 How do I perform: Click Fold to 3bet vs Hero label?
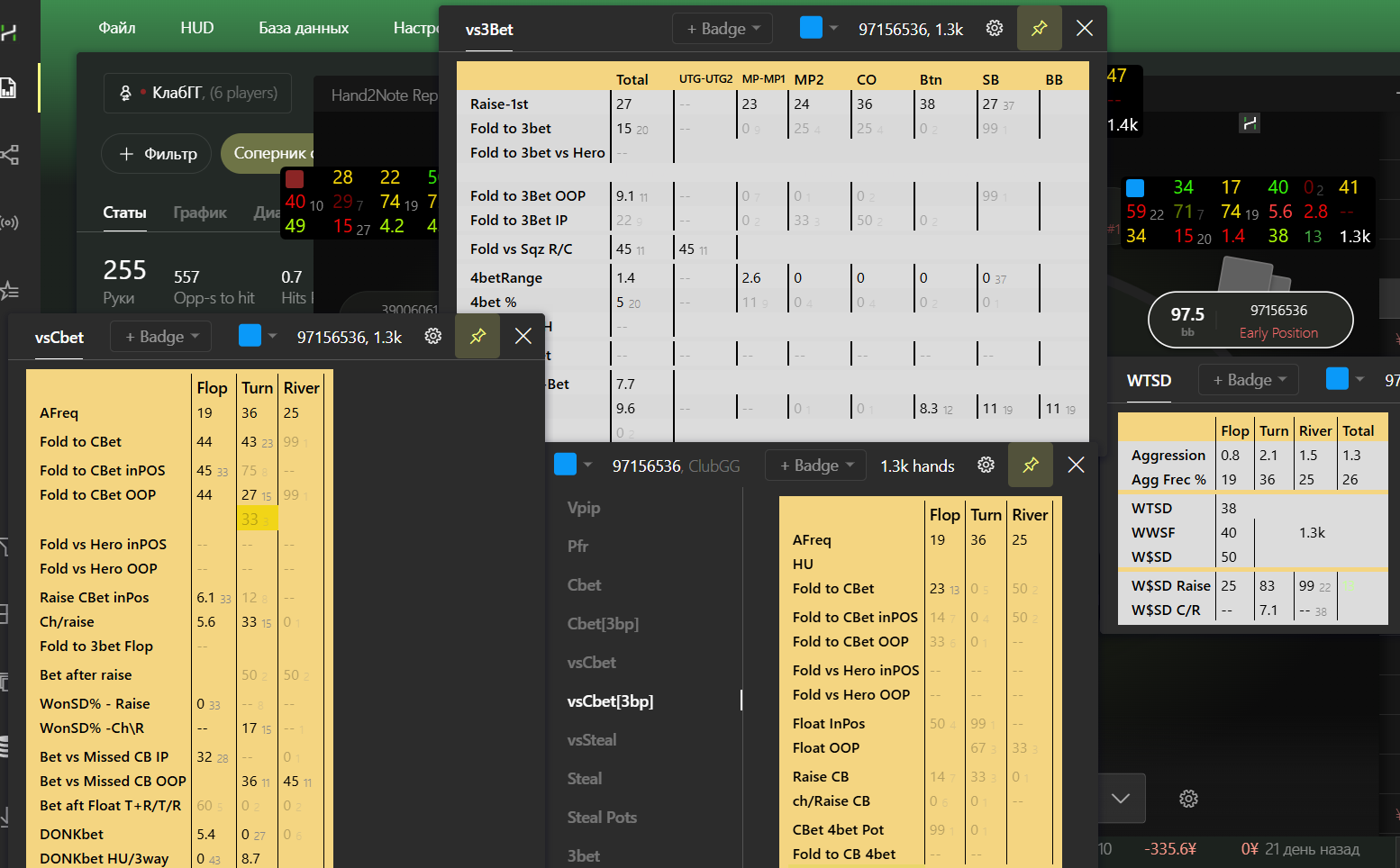coord(538,153)
